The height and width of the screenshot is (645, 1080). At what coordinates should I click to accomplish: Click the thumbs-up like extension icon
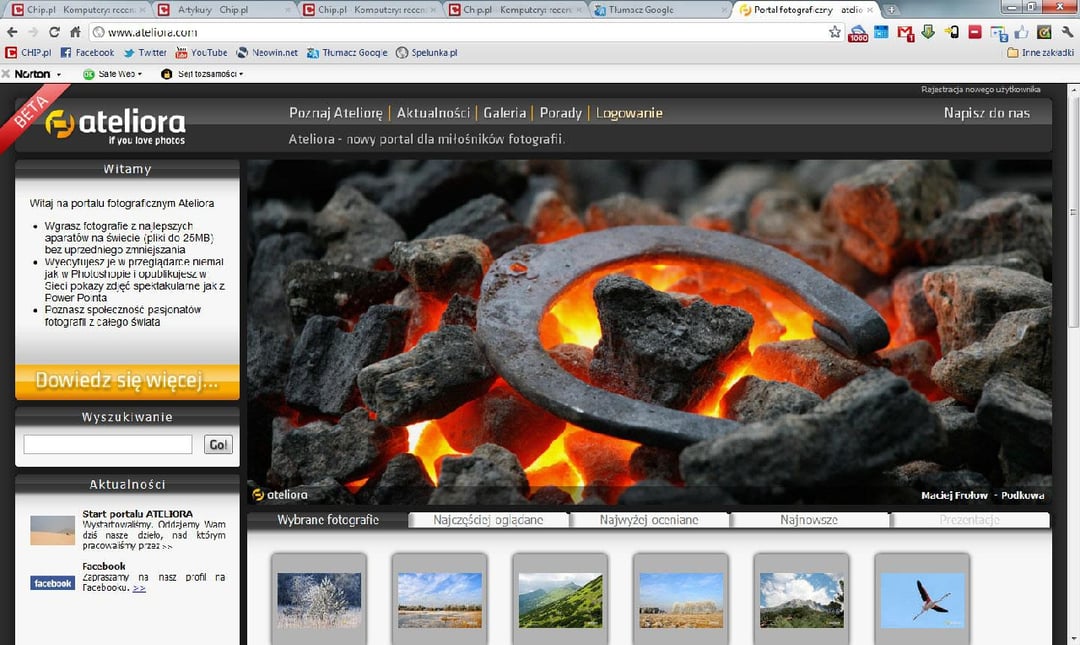point(1021,33)
